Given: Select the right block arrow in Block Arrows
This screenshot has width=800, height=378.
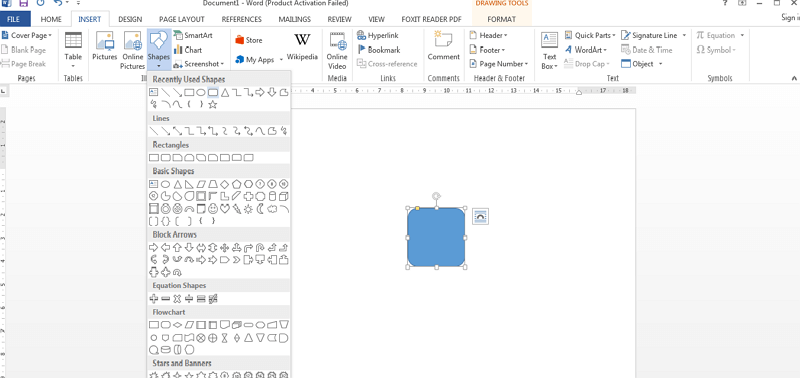Looking at the screenshot, I should 154,247.
